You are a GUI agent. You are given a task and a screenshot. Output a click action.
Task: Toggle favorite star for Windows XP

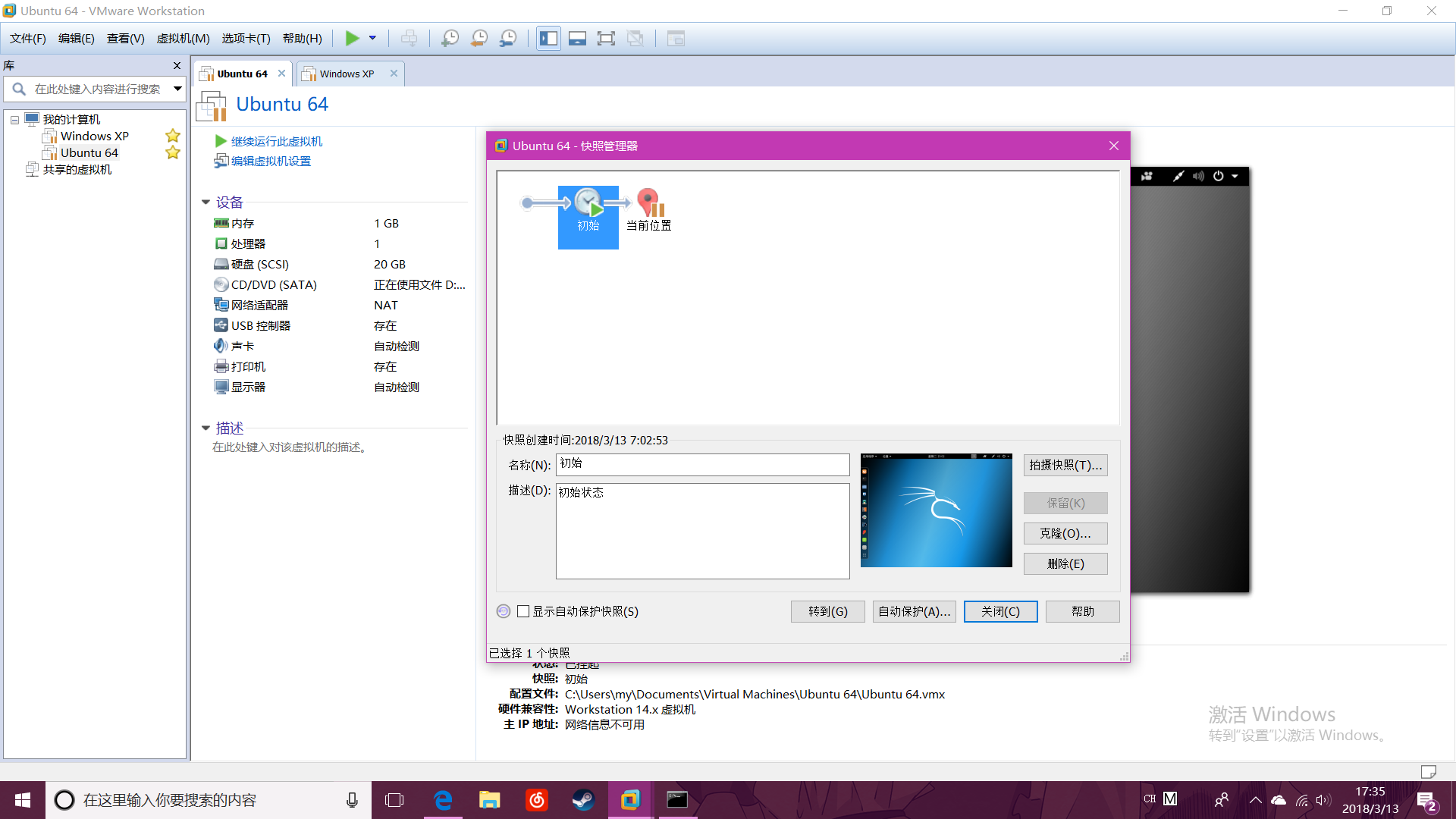coord(173,136)
